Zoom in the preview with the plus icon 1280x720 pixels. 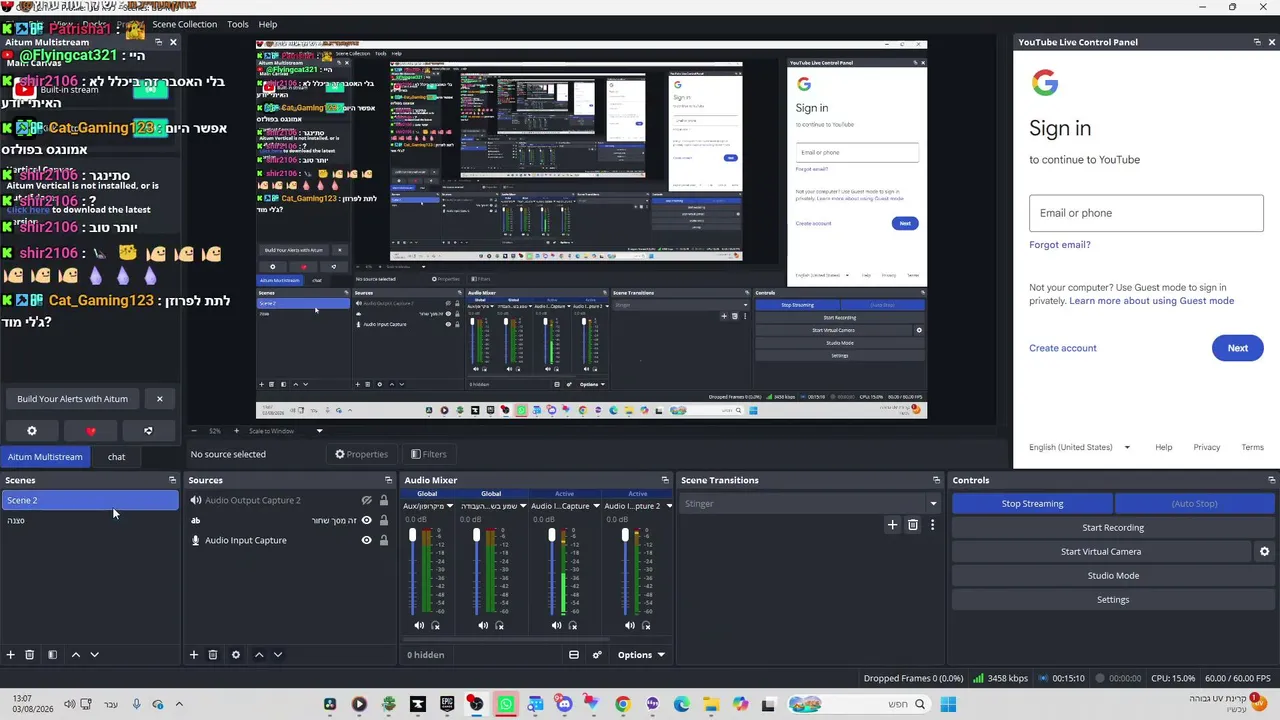pos(236,431)
